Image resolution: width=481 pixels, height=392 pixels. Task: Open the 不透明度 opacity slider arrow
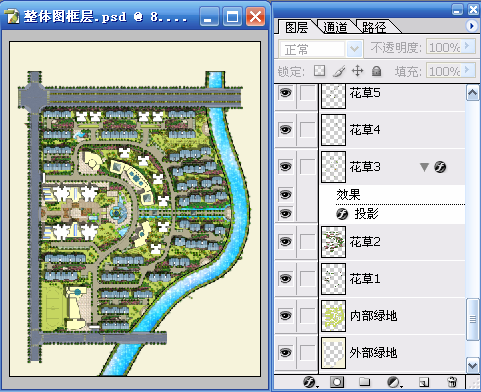coord(468,46)
